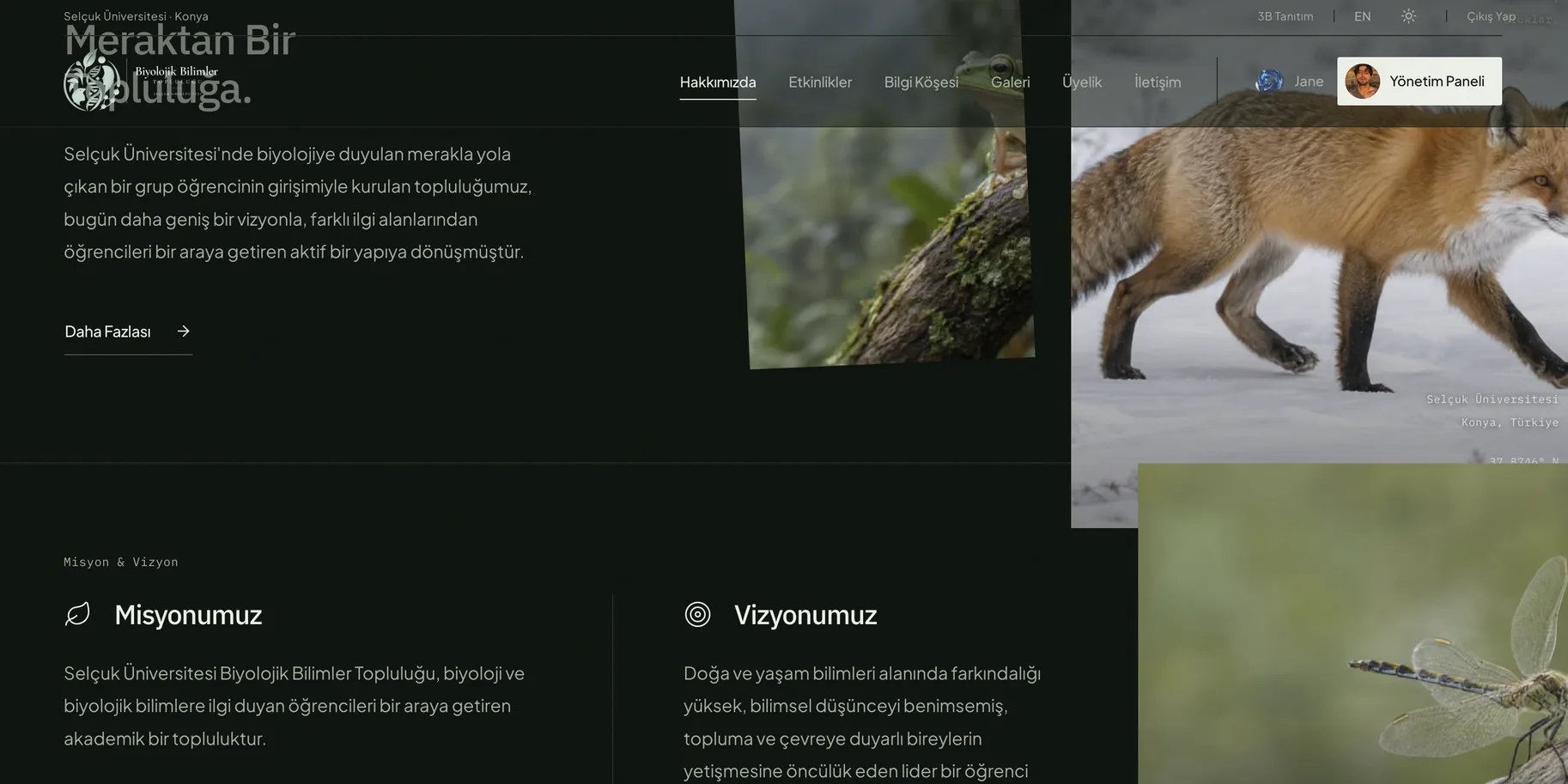Click the avatar photo in Yönetim Paneli

(1363, 82)
